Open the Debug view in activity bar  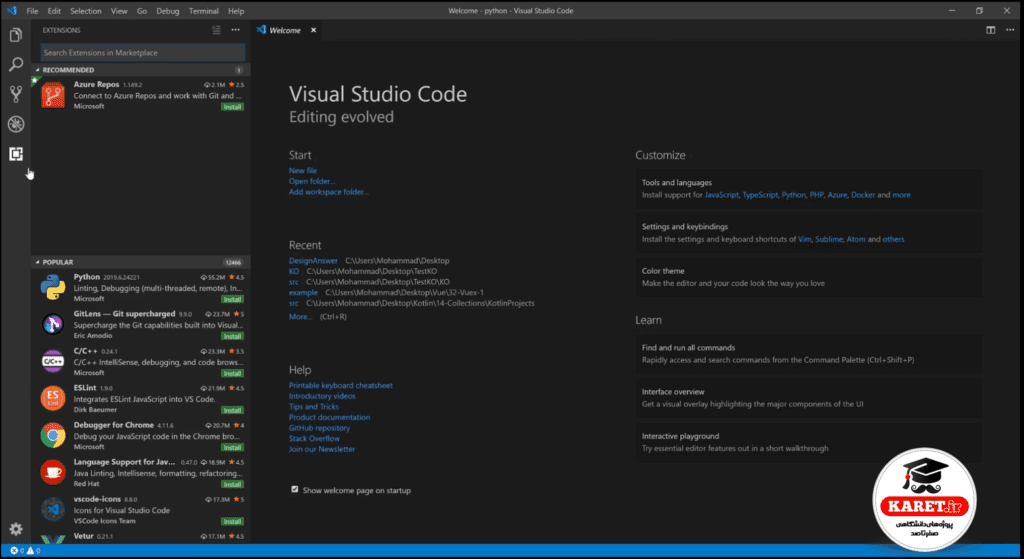16,124
